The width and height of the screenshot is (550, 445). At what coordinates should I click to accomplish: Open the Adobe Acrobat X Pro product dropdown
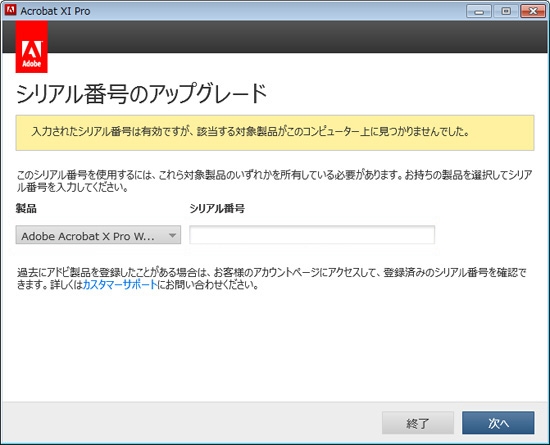point(98,235)
